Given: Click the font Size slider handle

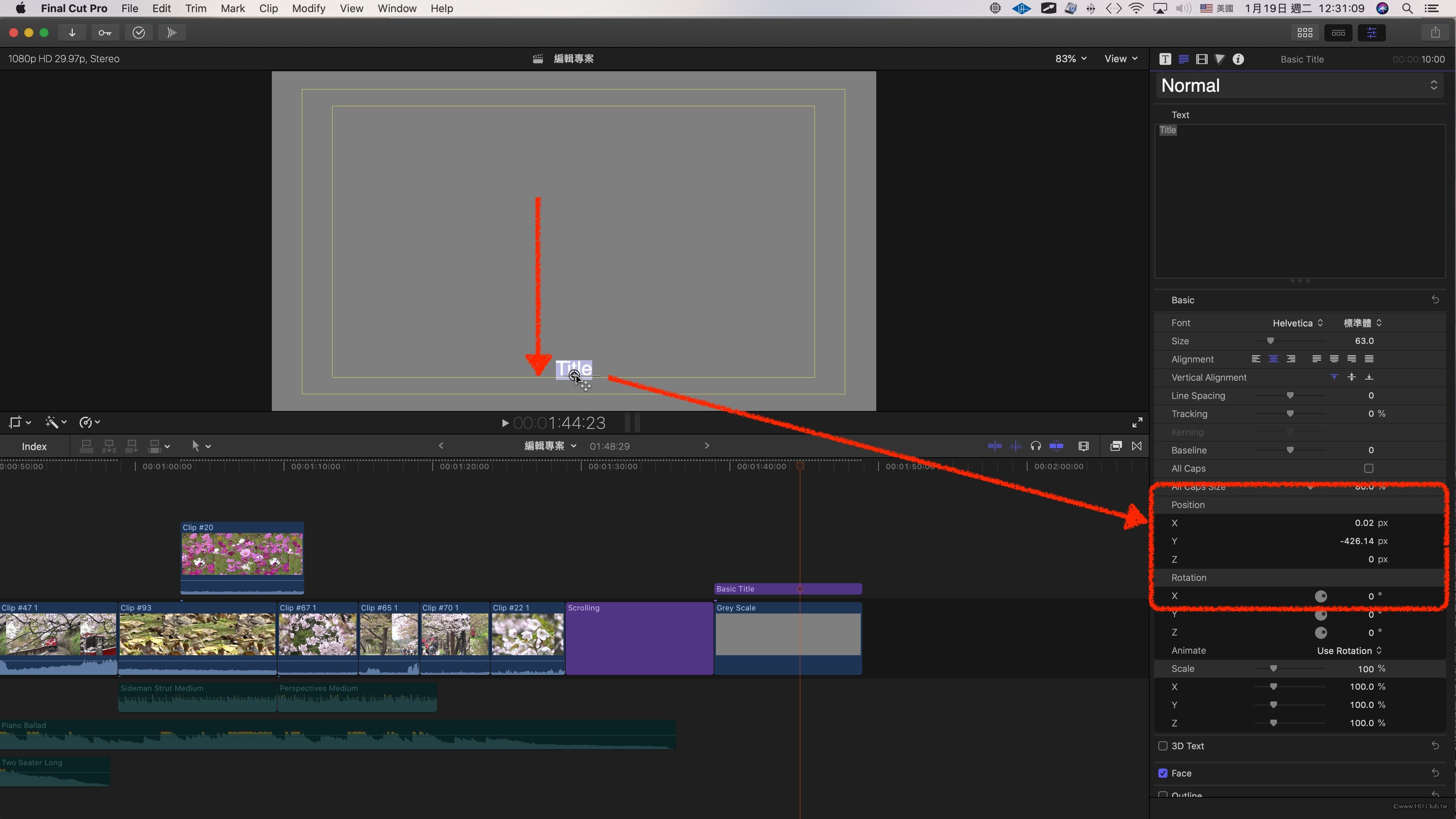Looking at the screenshot, I should click(x=1270, y=341).
